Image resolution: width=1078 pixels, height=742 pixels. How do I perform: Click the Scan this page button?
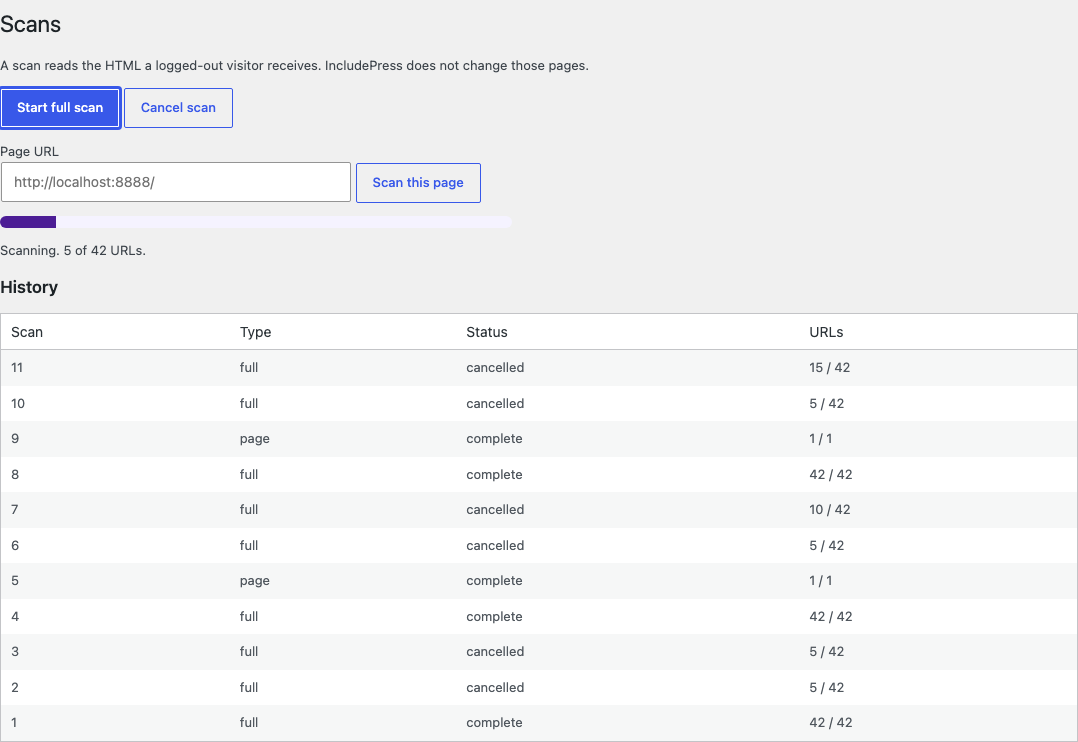point(418,183)
